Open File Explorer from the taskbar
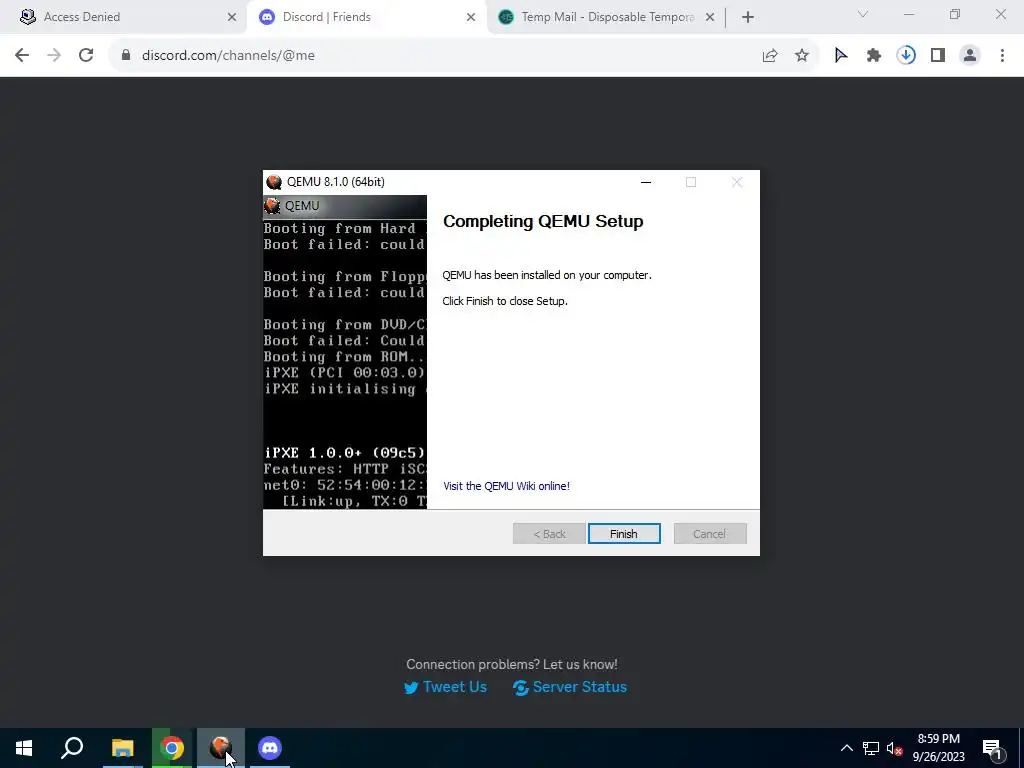 [122, 748]
